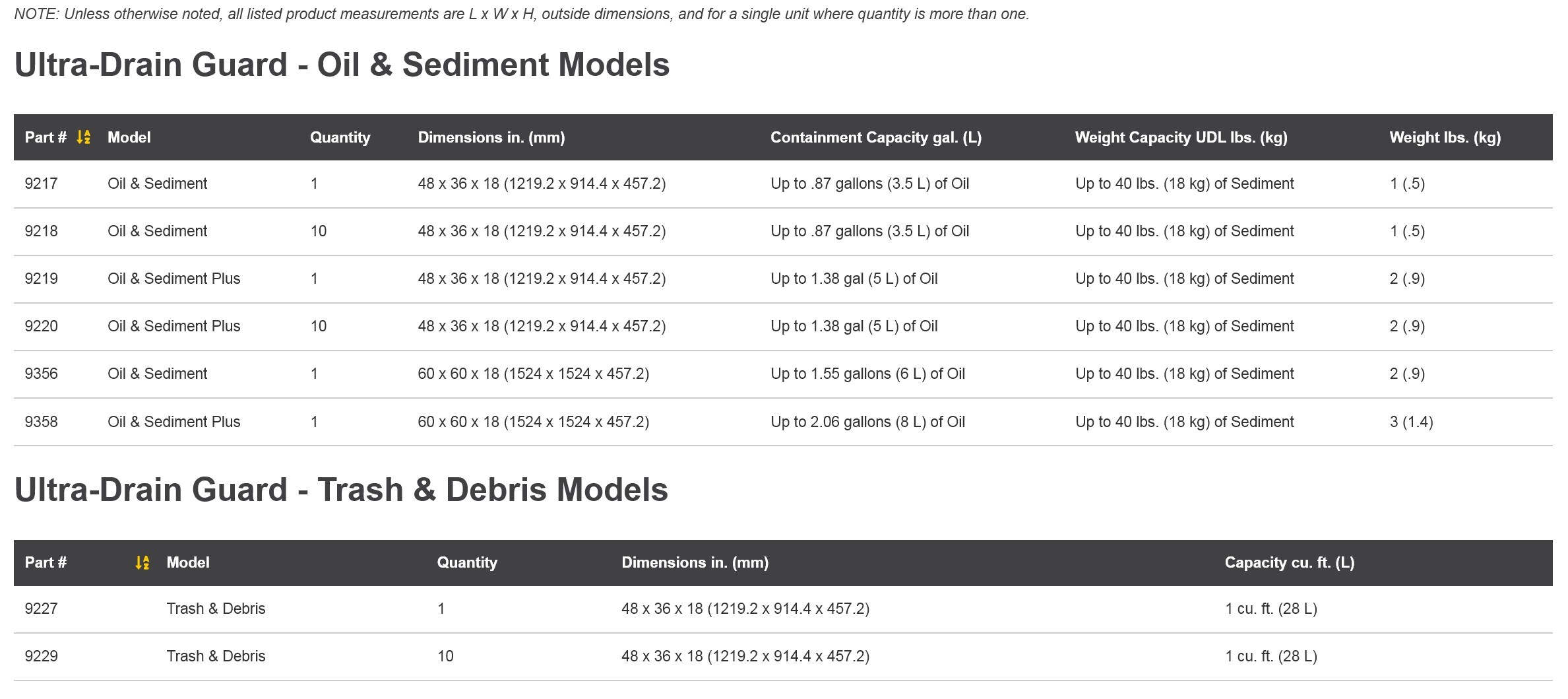Click the sort icon in Trash & Debris table
Image resolution: width=1568 pixels, height=699 pixels.
coord(142,562)
